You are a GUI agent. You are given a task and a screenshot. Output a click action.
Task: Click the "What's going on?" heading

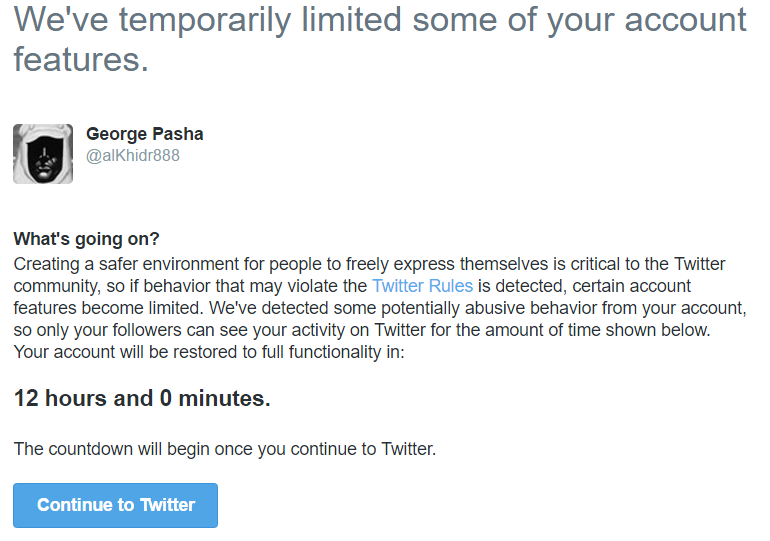pyautogui.click(x=86, y=239)
